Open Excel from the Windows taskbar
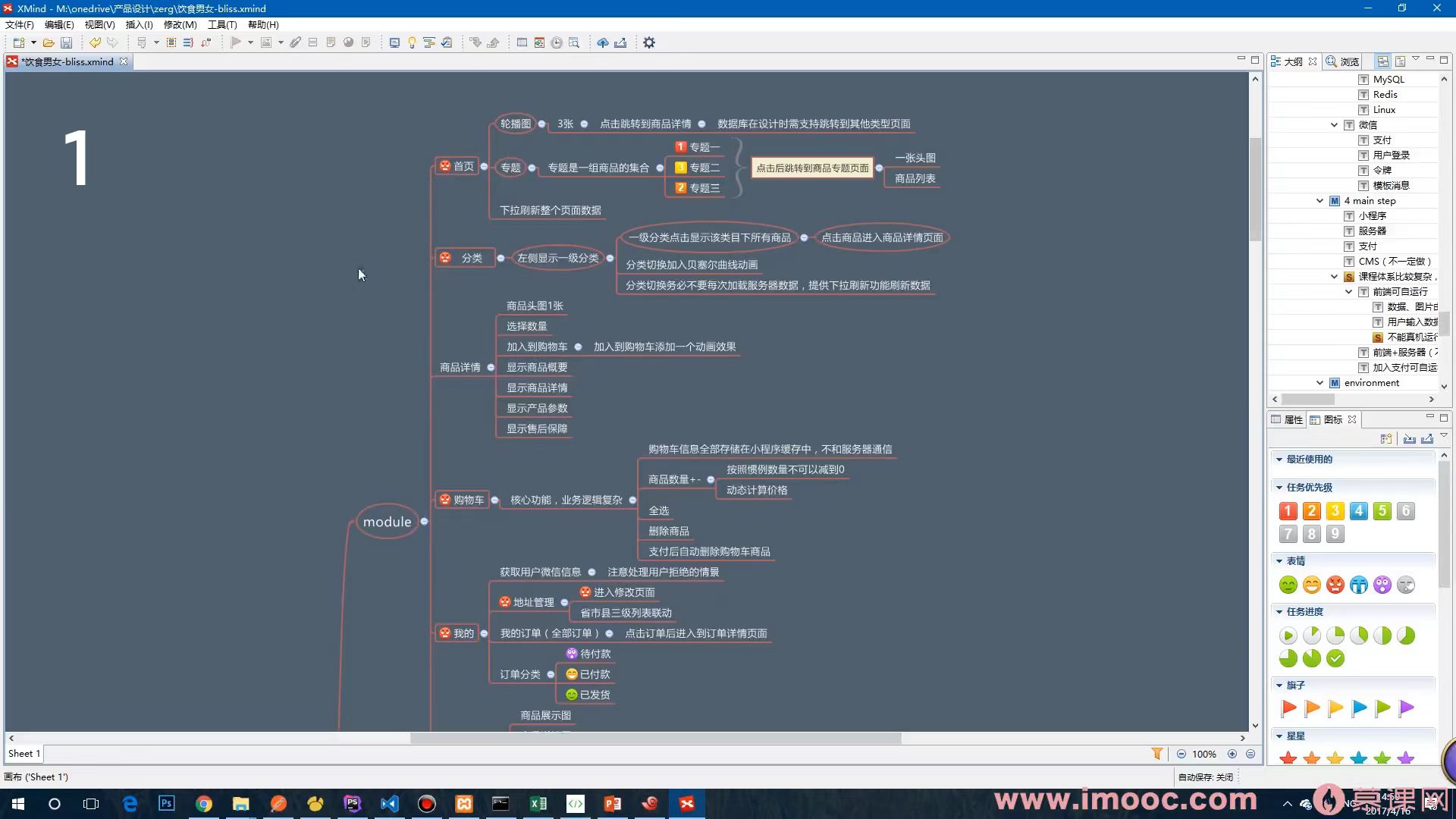This screenshot has width=1456, height=819. click(x=538, y=804)
